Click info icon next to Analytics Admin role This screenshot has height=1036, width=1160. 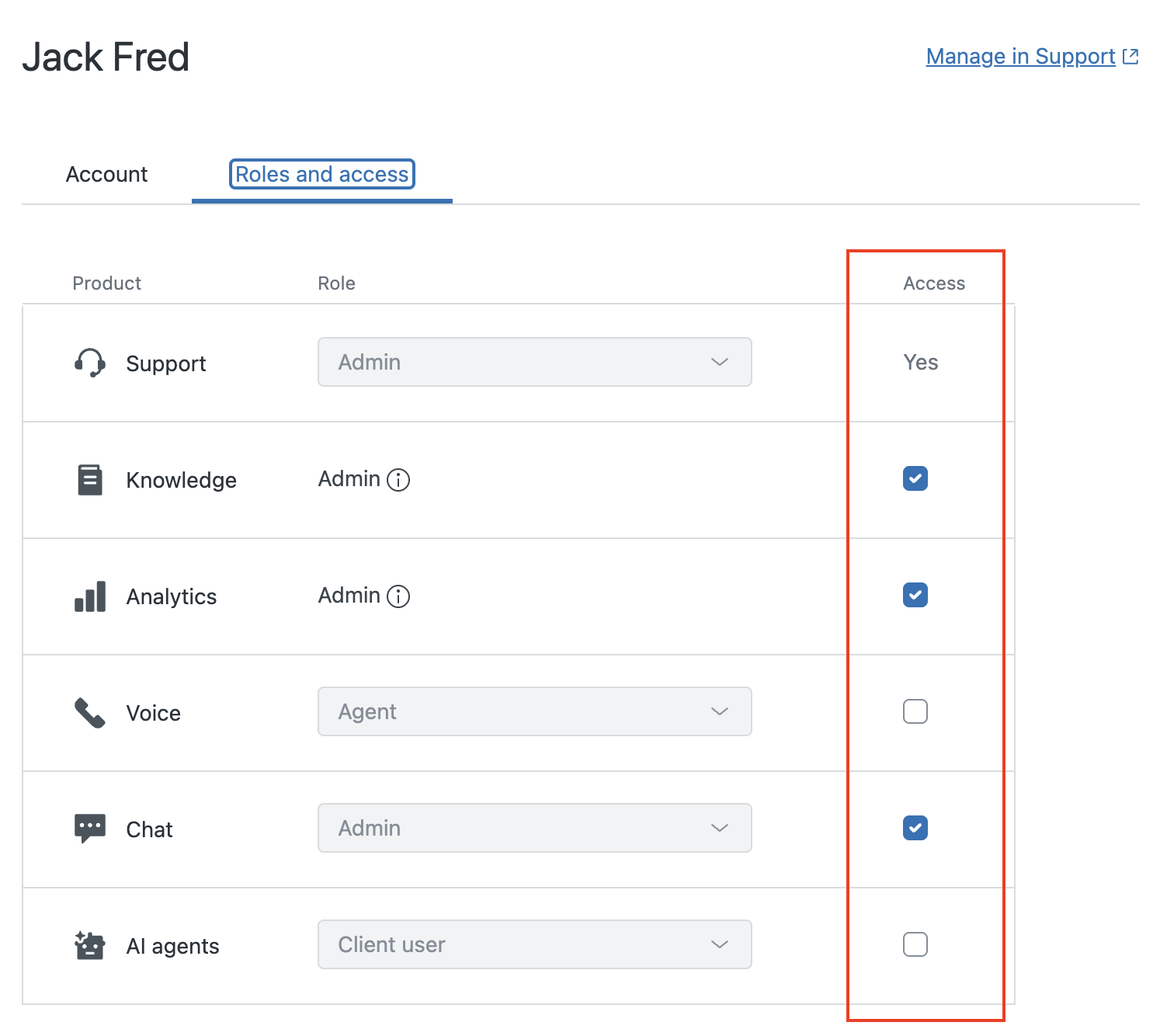click(x=398, y=596)
